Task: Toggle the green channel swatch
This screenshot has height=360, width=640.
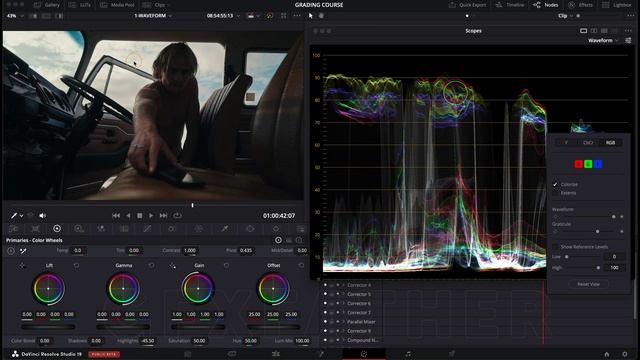Action: (x=588, y=164)
